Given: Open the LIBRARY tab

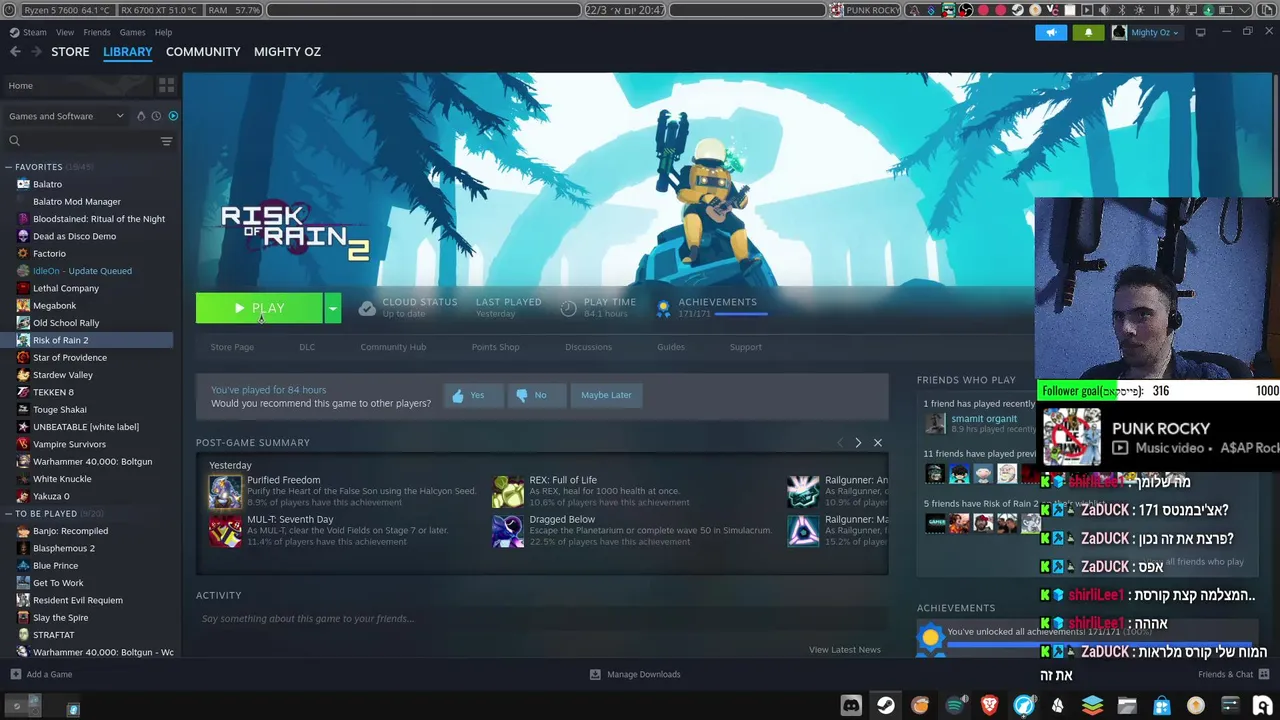Looking at the screenshot, I should 128,52.
